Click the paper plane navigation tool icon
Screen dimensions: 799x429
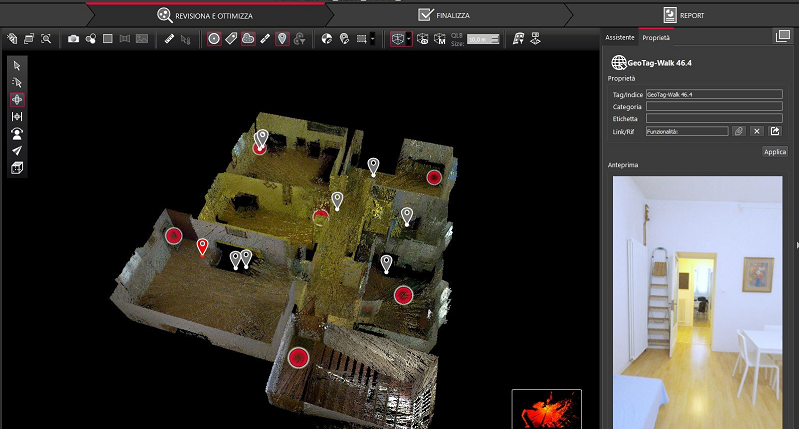pyautogui.click(x=17, y=151)
